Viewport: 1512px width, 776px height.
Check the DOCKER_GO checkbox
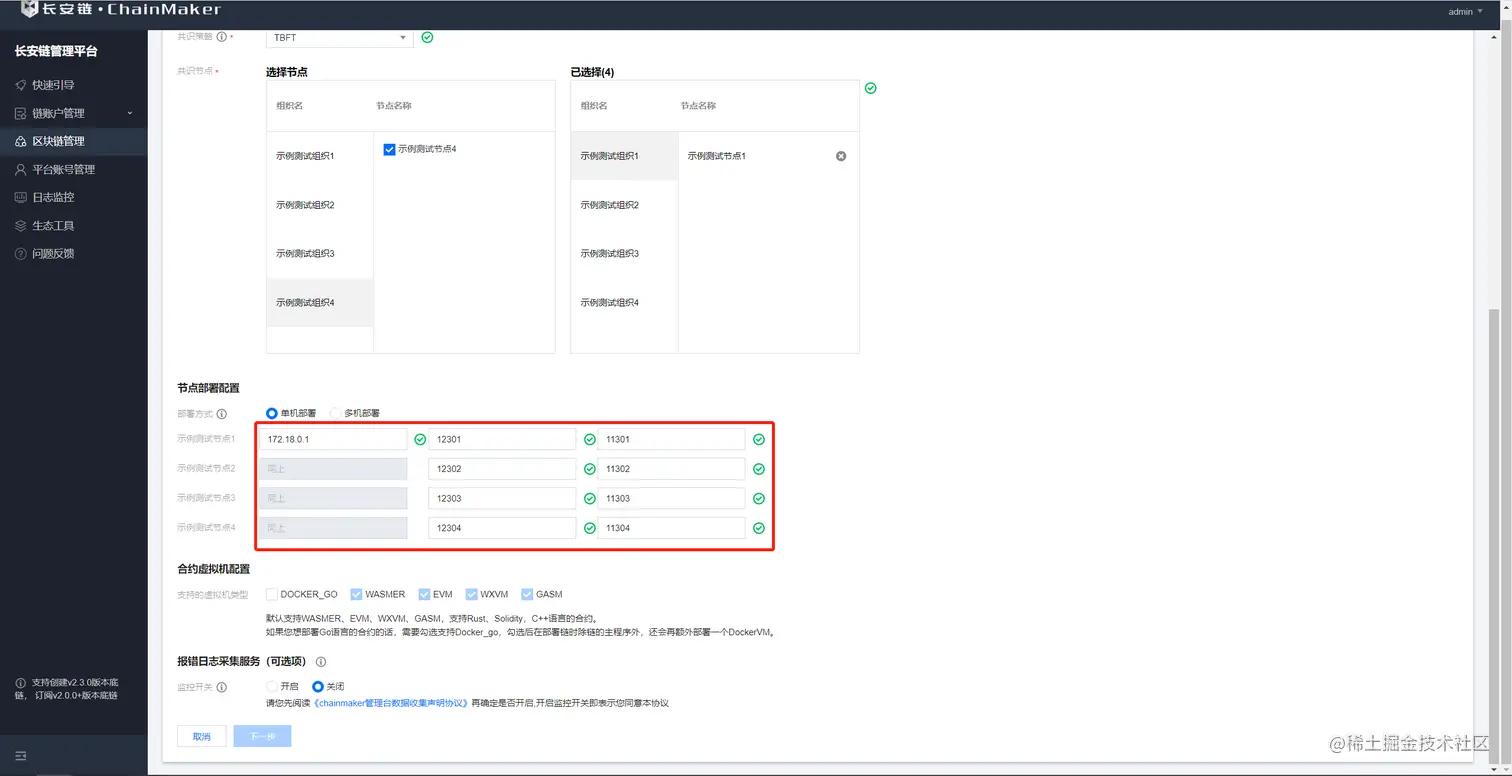point(272,594)
